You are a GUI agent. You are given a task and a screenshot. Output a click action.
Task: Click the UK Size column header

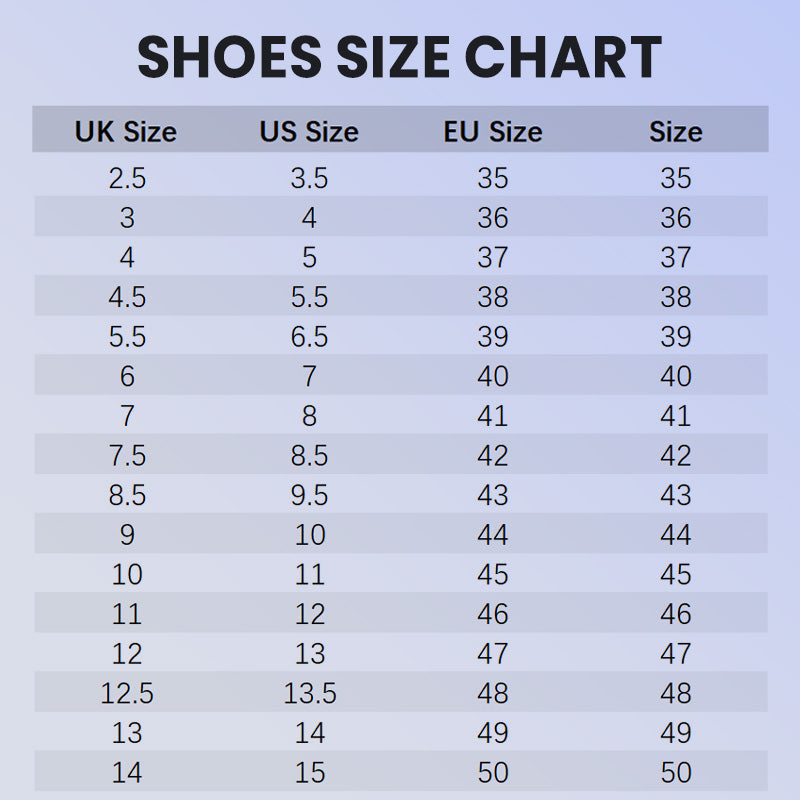coord(126,132)
